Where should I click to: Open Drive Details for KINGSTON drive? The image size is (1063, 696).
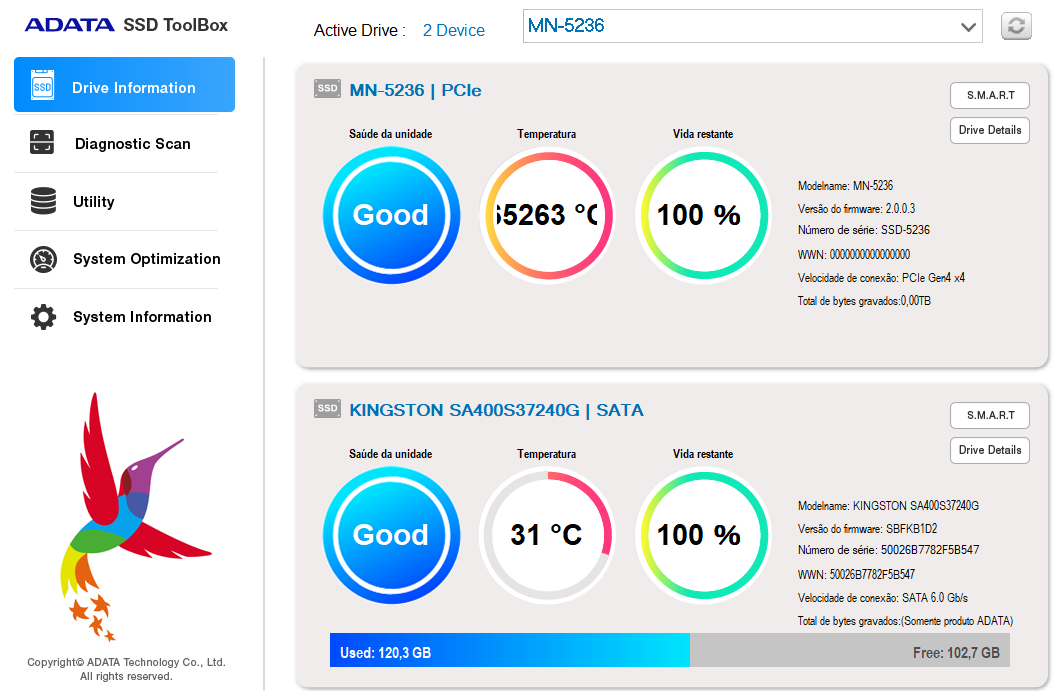tap(990, 450)
